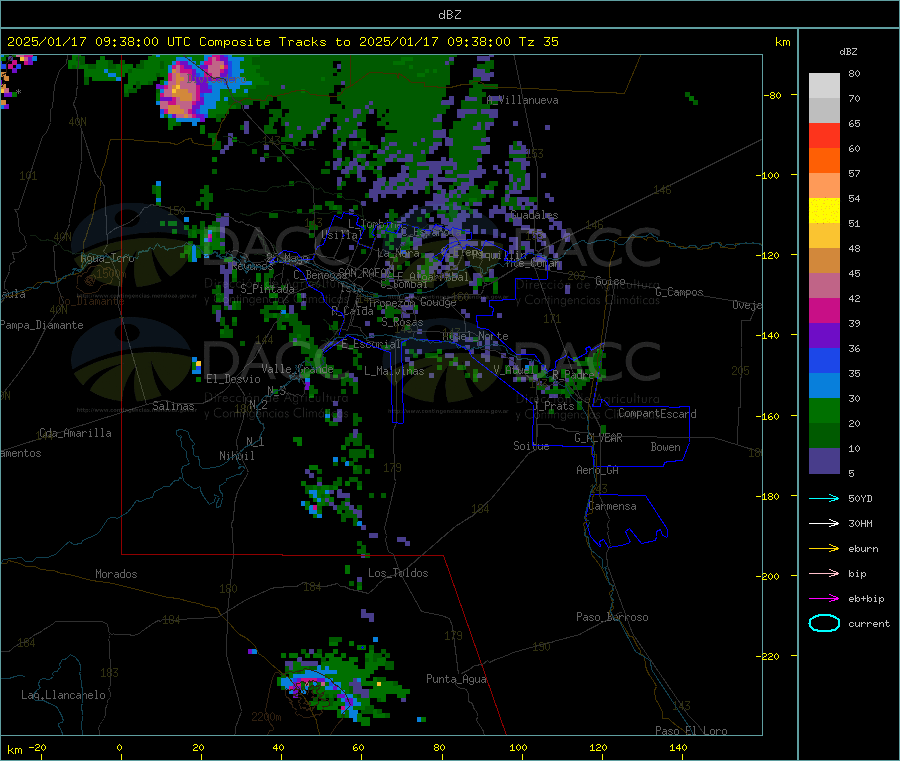The width and height of the screenshot is (900, 761).
Task: Click the 'Pampa_Diamante' place label
Action: 42,325
